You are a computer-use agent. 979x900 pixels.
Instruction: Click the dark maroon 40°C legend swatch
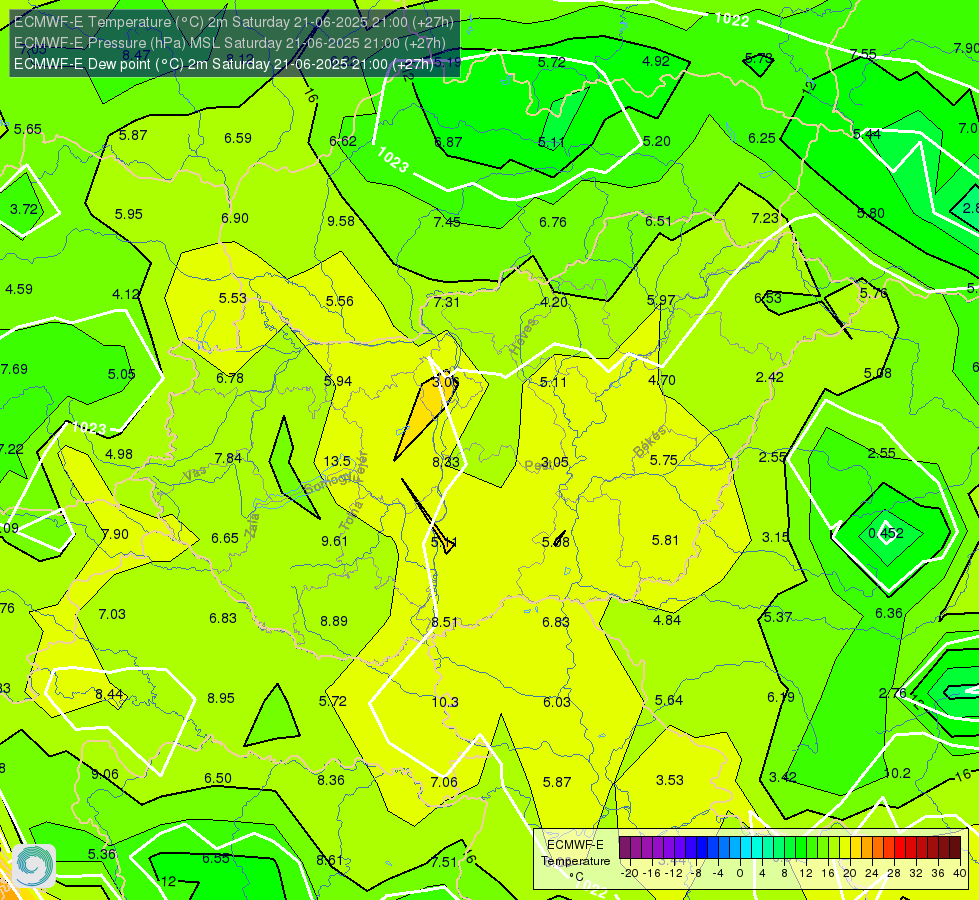click(x=955, y=848)
